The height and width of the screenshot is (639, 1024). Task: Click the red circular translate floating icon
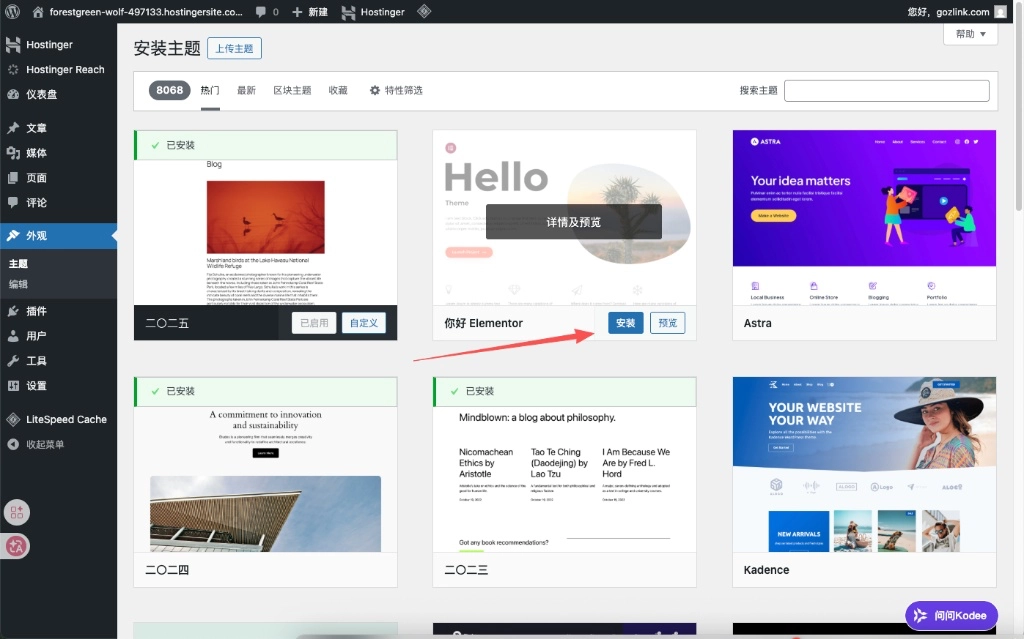tap(17, 546)
